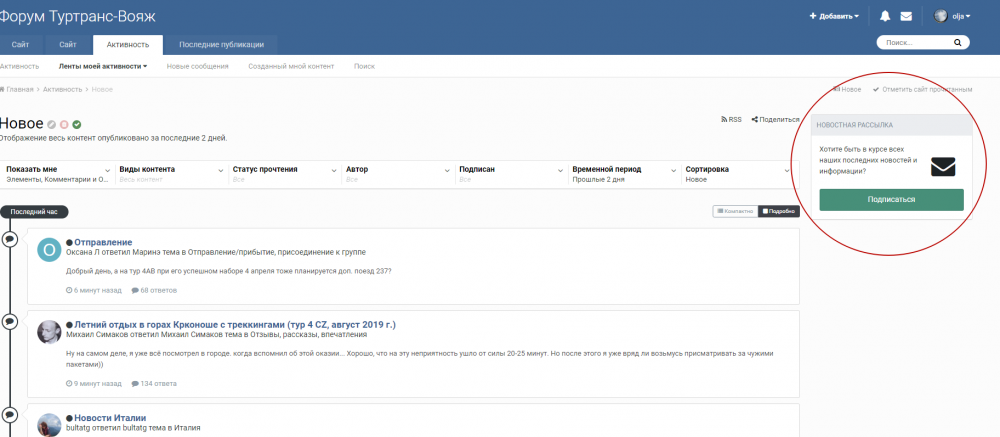Mark site as read (Отметить сайт прочитанным)
Image resolution: width=1000 pixels, height=437 pixels.
coord(922,89)
